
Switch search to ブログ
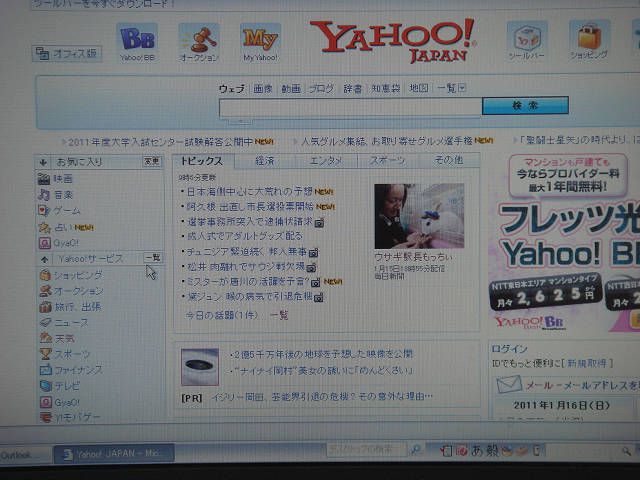(x=322, y=88)
